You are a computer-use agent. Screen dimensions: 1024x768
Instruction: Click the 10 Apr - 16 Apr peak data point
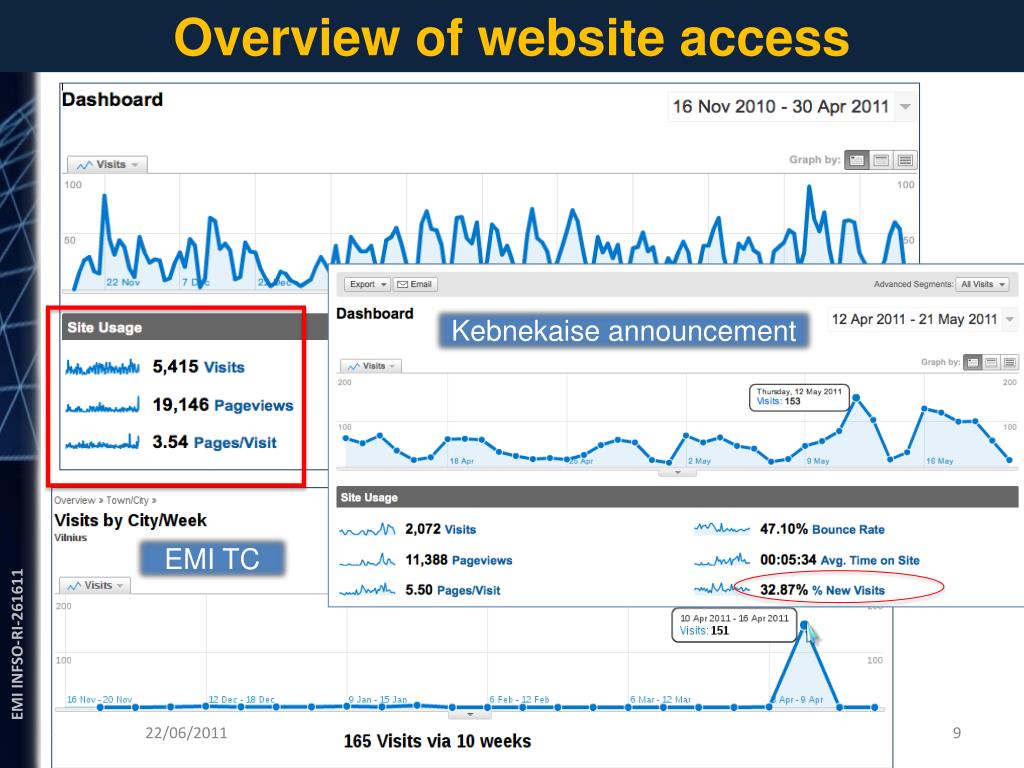804,625
